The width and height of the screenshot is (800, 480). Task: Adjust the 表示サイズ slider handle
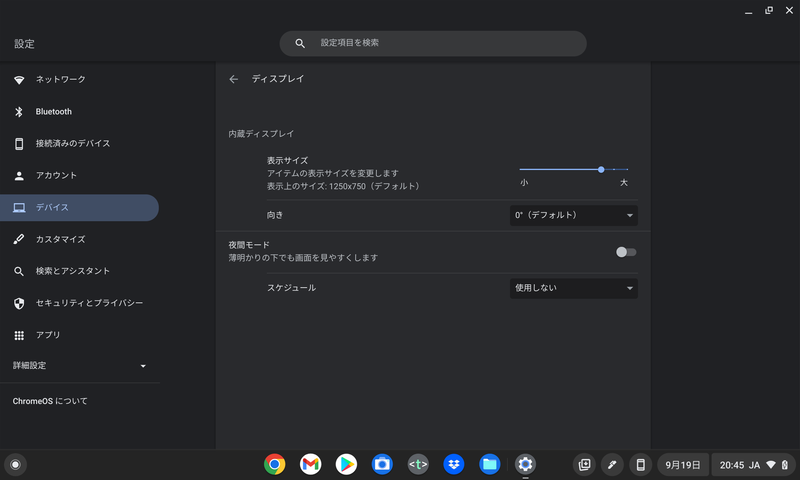601,169
